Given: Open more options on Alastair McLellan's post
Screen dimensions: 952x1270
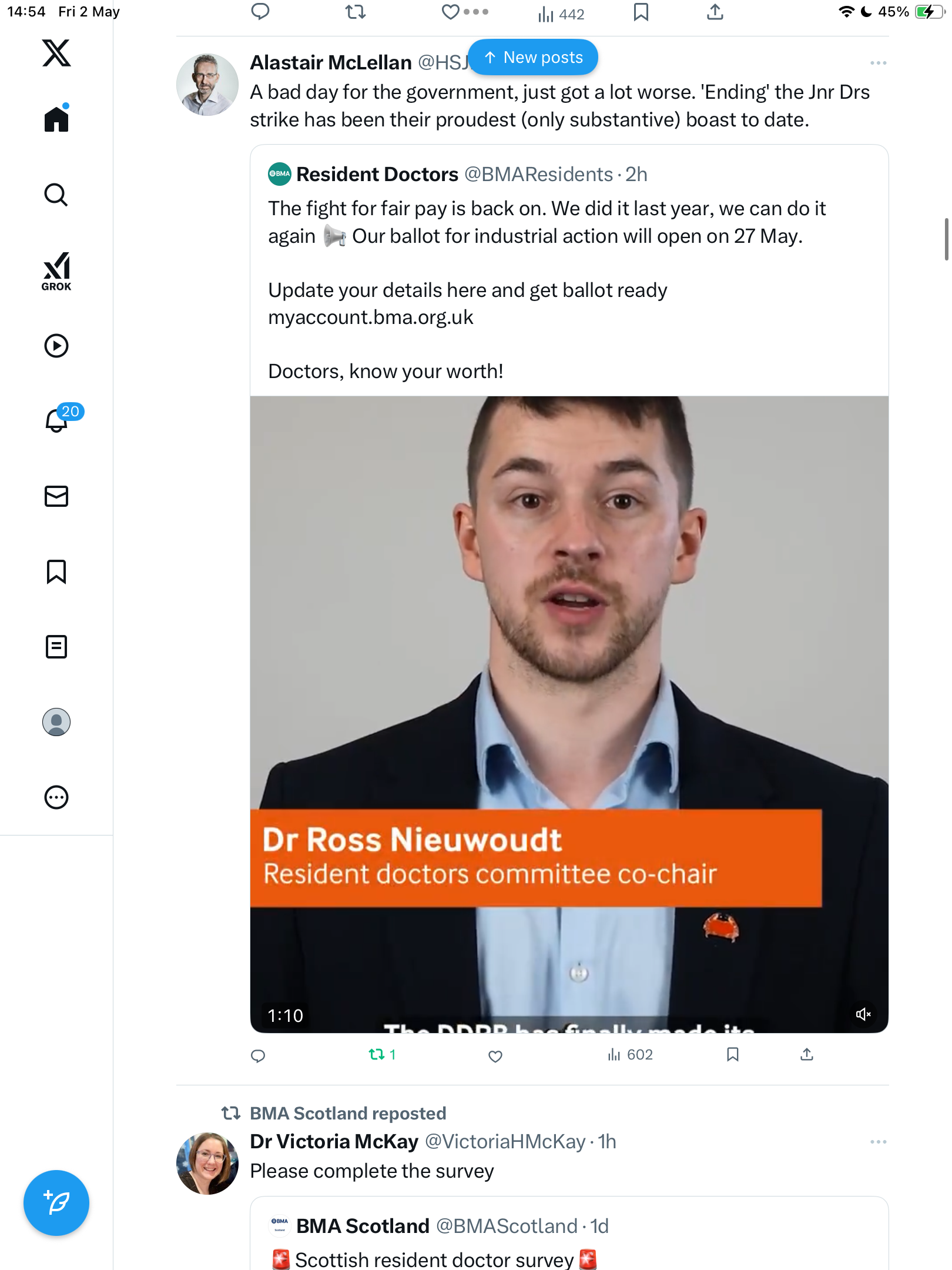Looking at the screenshot, I should (x=878, y=63).
